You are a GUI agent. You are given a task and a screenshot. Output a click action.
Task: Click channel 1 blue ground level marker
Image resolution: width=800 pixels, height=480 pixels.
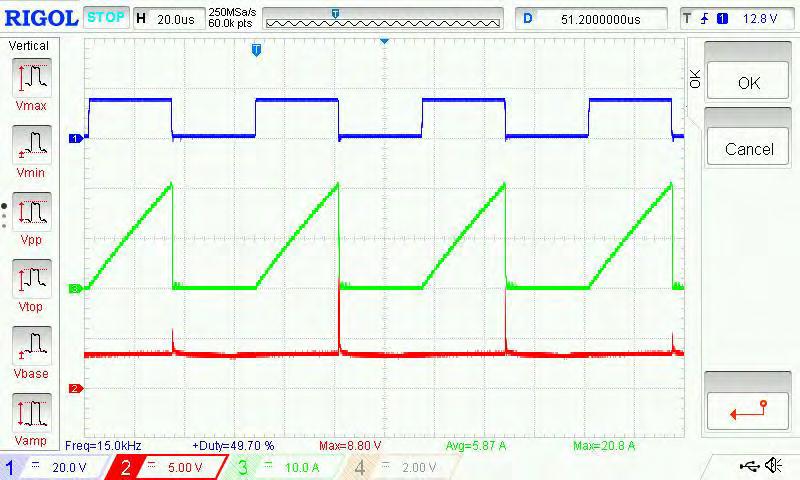coord(76,138)
